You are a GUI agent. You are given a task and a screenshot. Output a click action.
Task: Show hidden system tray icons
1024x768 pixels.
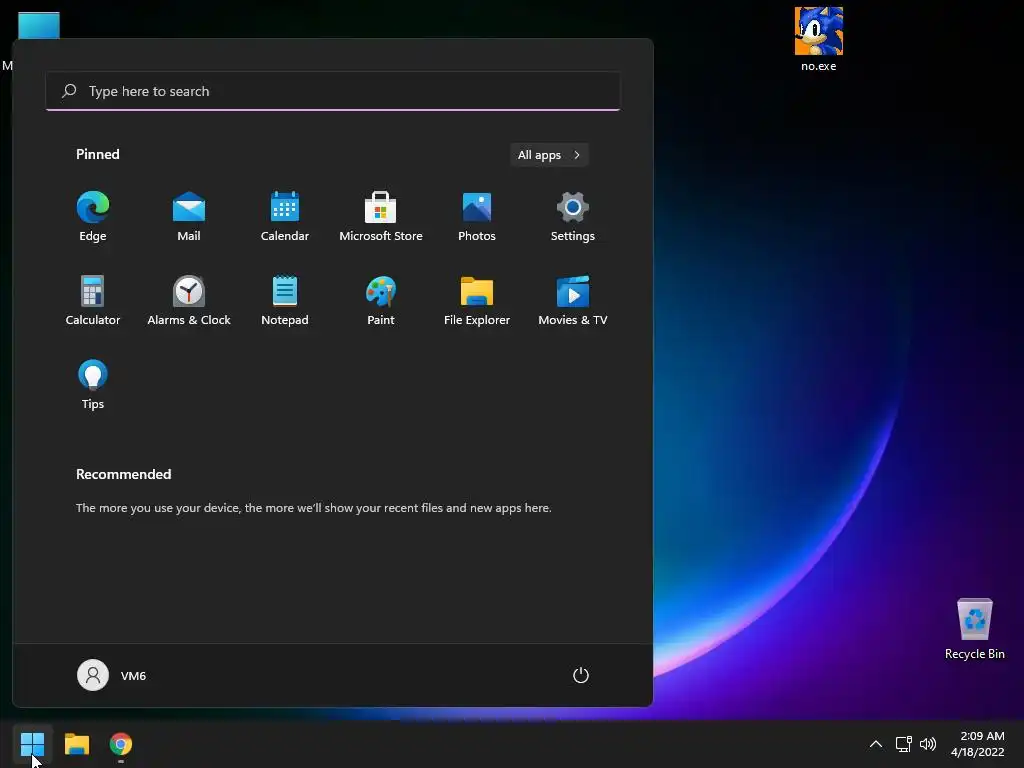(876, 744)
